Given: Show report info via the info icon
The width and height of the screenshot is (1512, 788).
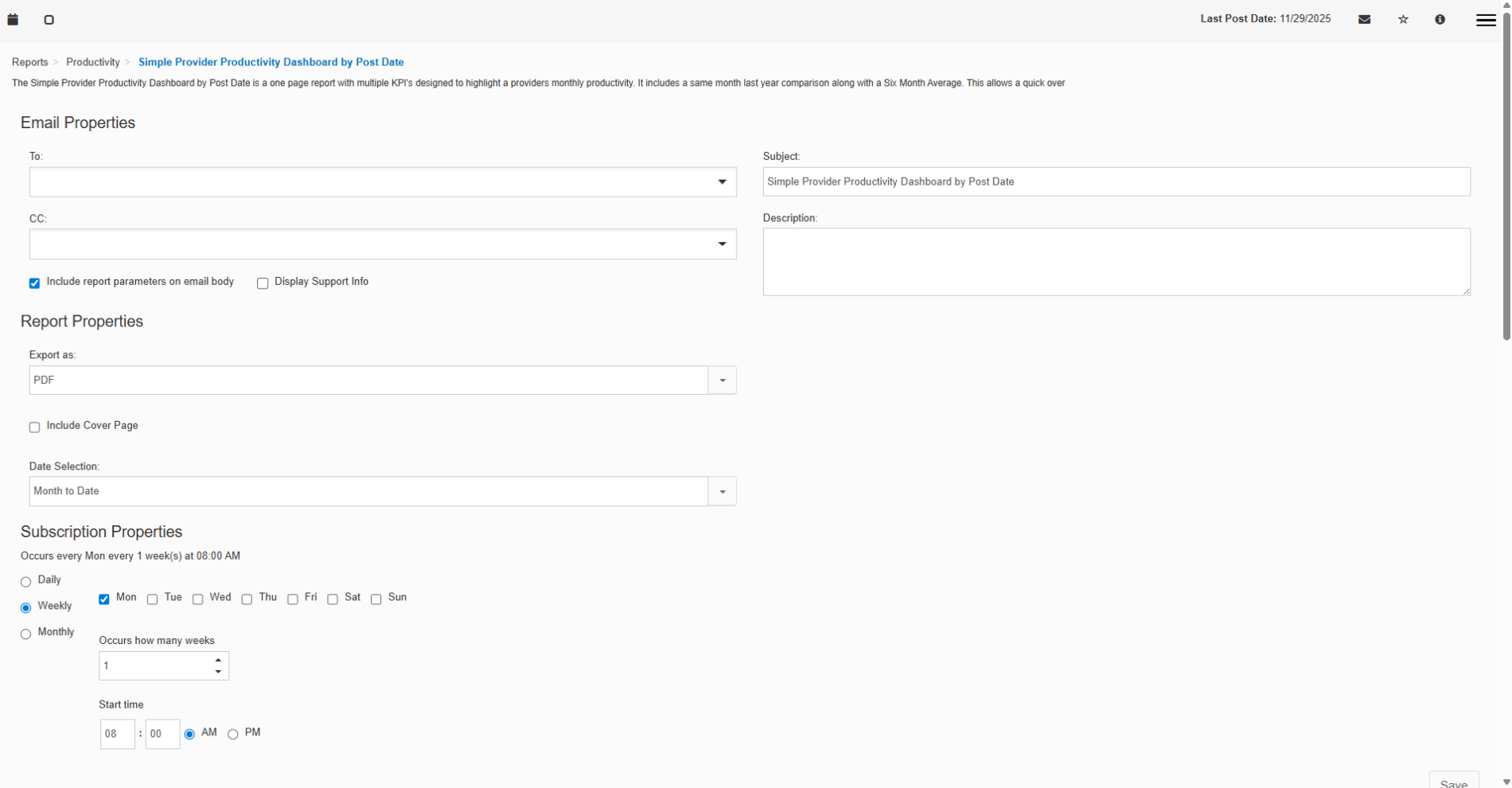Looking at the screenshot, I should click(1440, 20).
